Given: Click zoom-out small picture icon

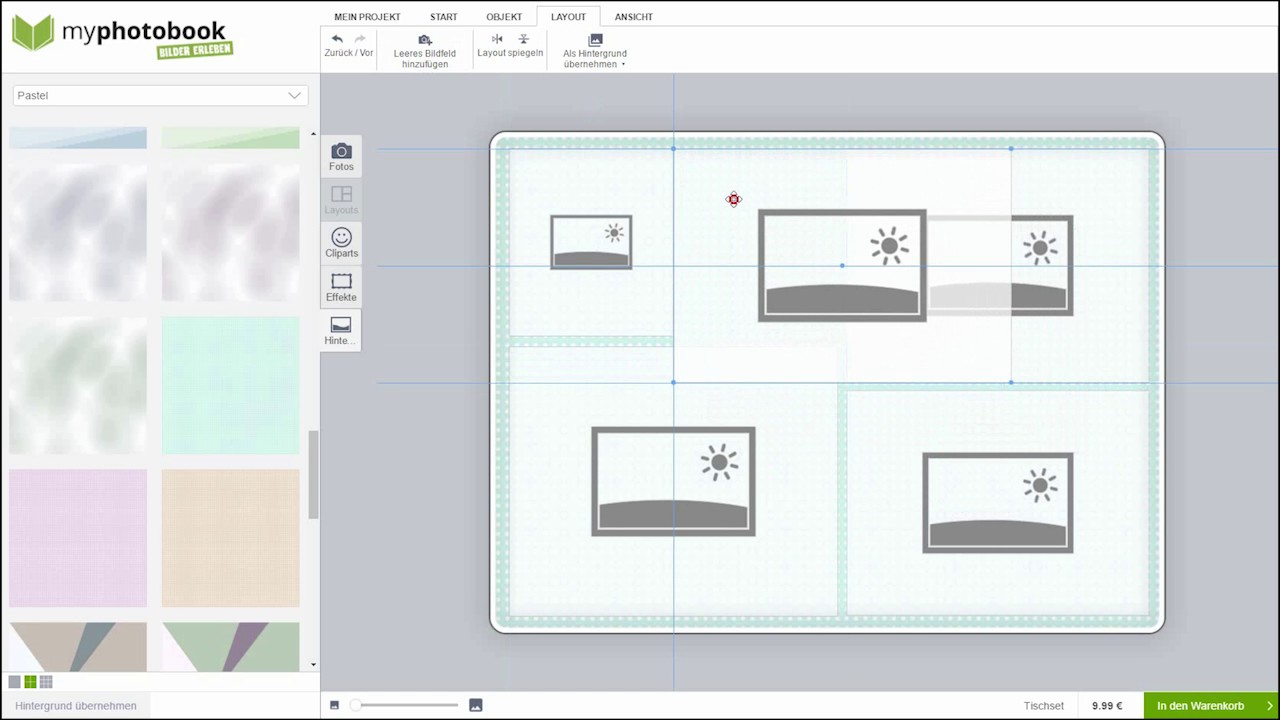Looking at the screenshot, I should pos(334,706).
